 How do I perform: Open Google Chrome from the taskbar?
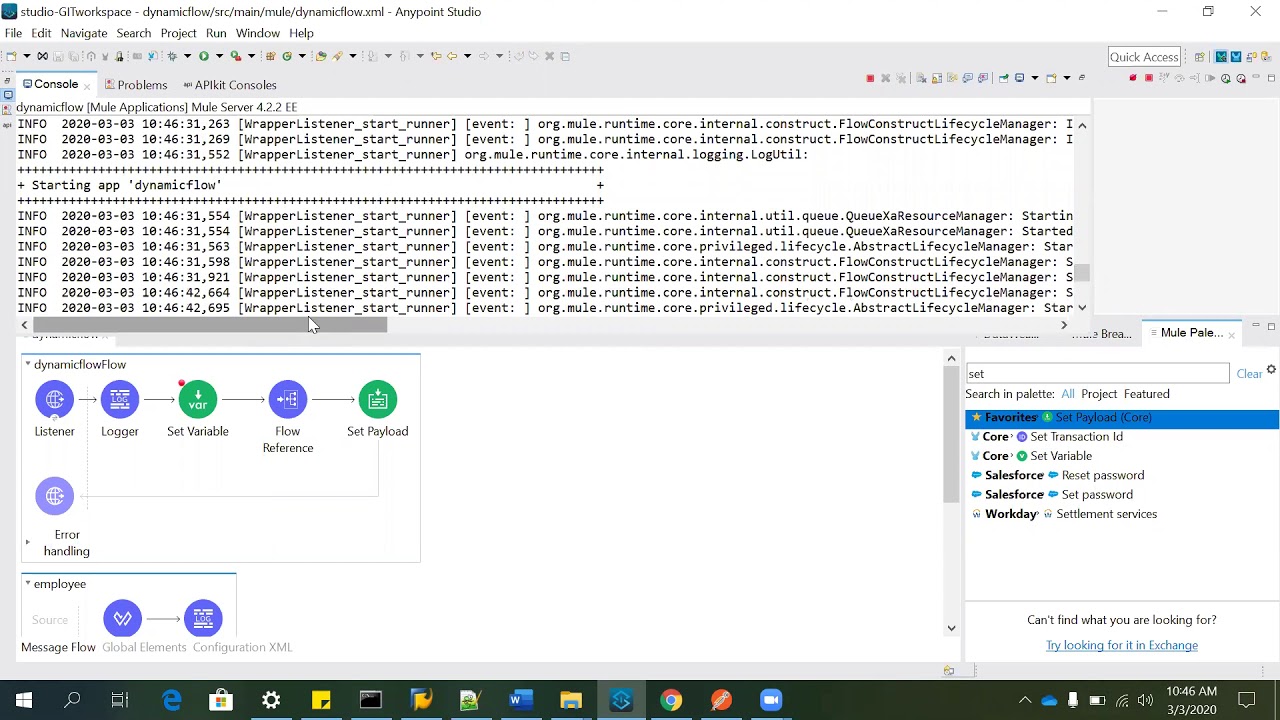(671, 700)
